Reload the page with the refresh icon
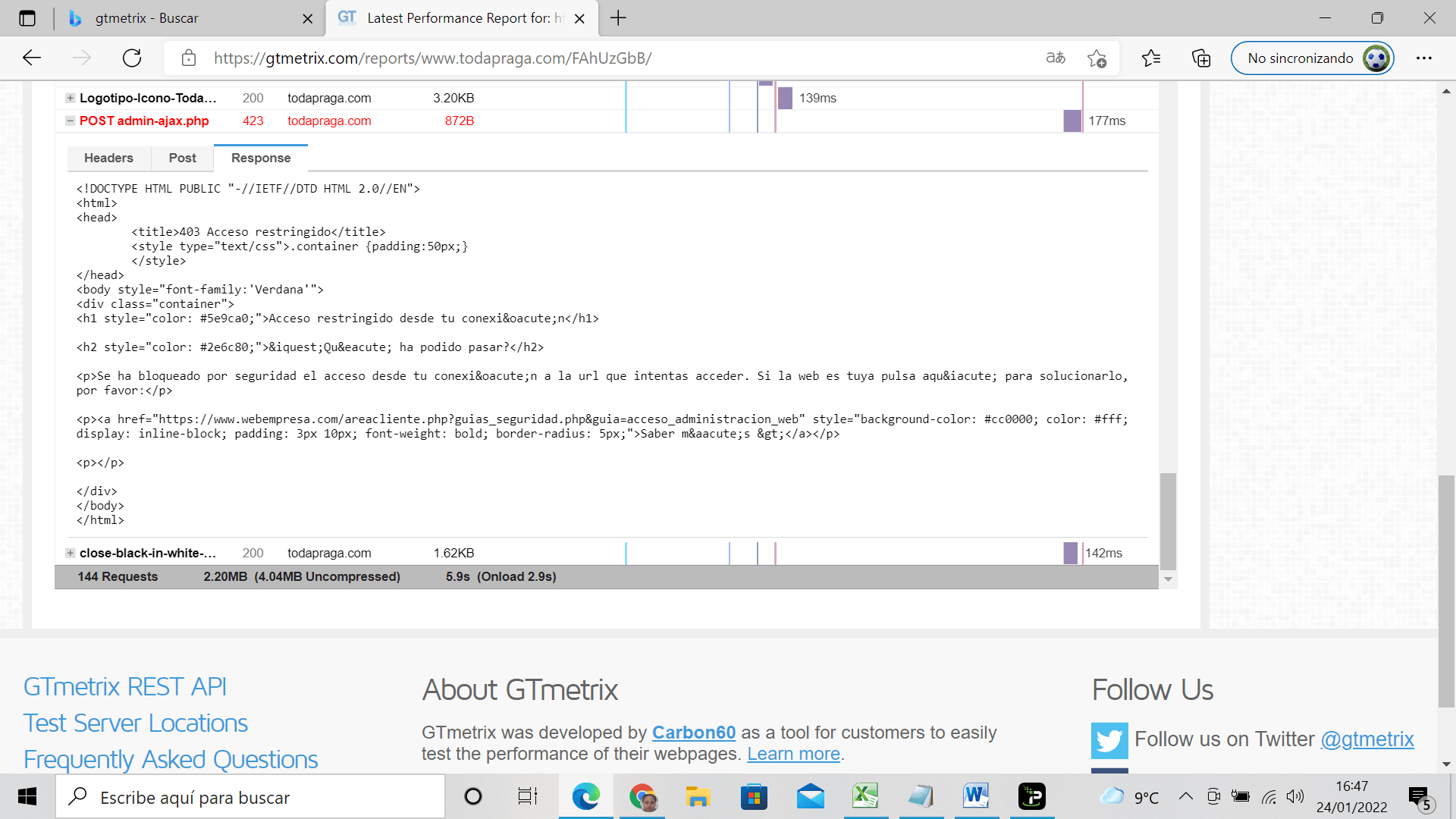 click(x=132, y=58)
